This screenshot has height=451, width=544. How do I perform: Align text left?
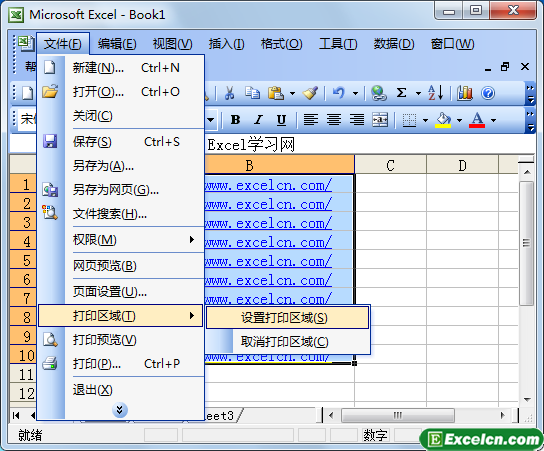(311, 120)
